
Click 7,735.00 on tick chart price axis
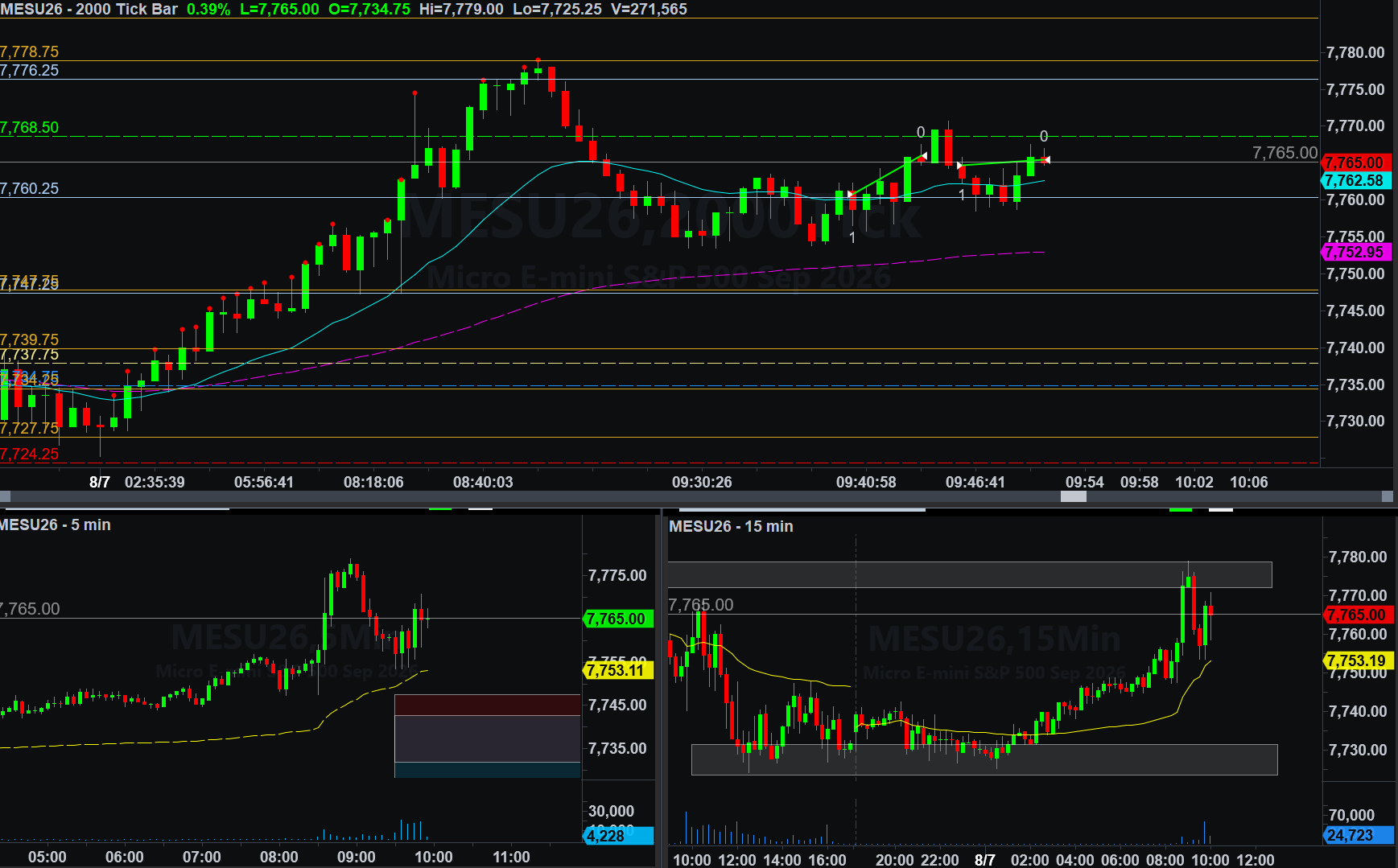[1355, 385]
